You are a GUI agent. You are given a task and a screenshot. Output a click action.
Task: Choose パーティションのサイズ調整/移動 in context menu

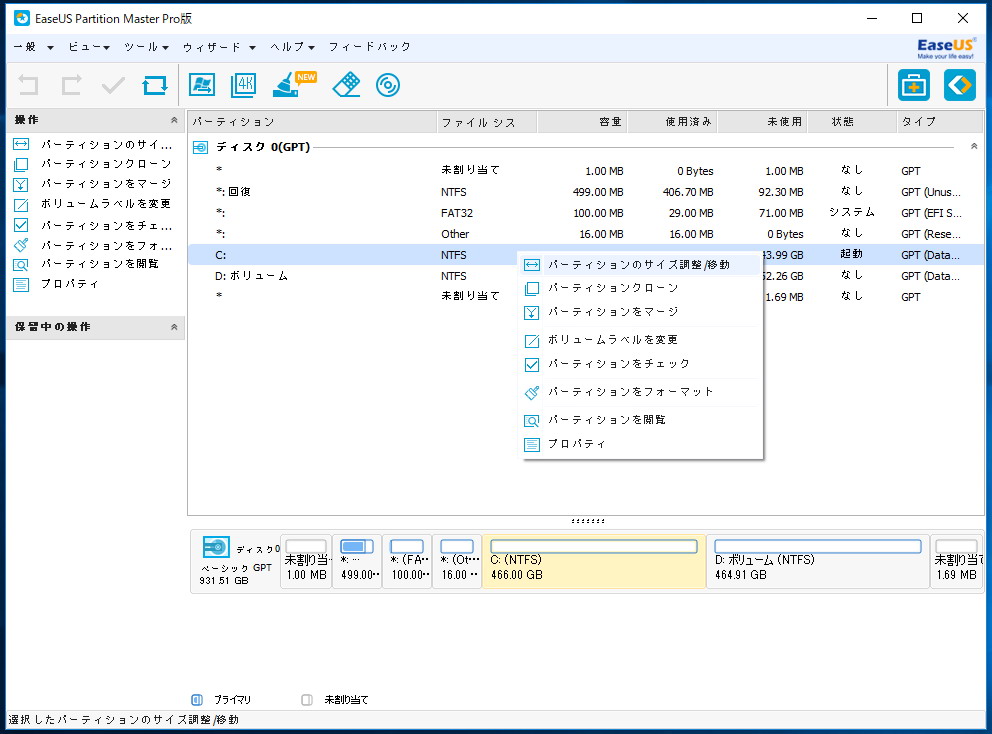[640, 264]
